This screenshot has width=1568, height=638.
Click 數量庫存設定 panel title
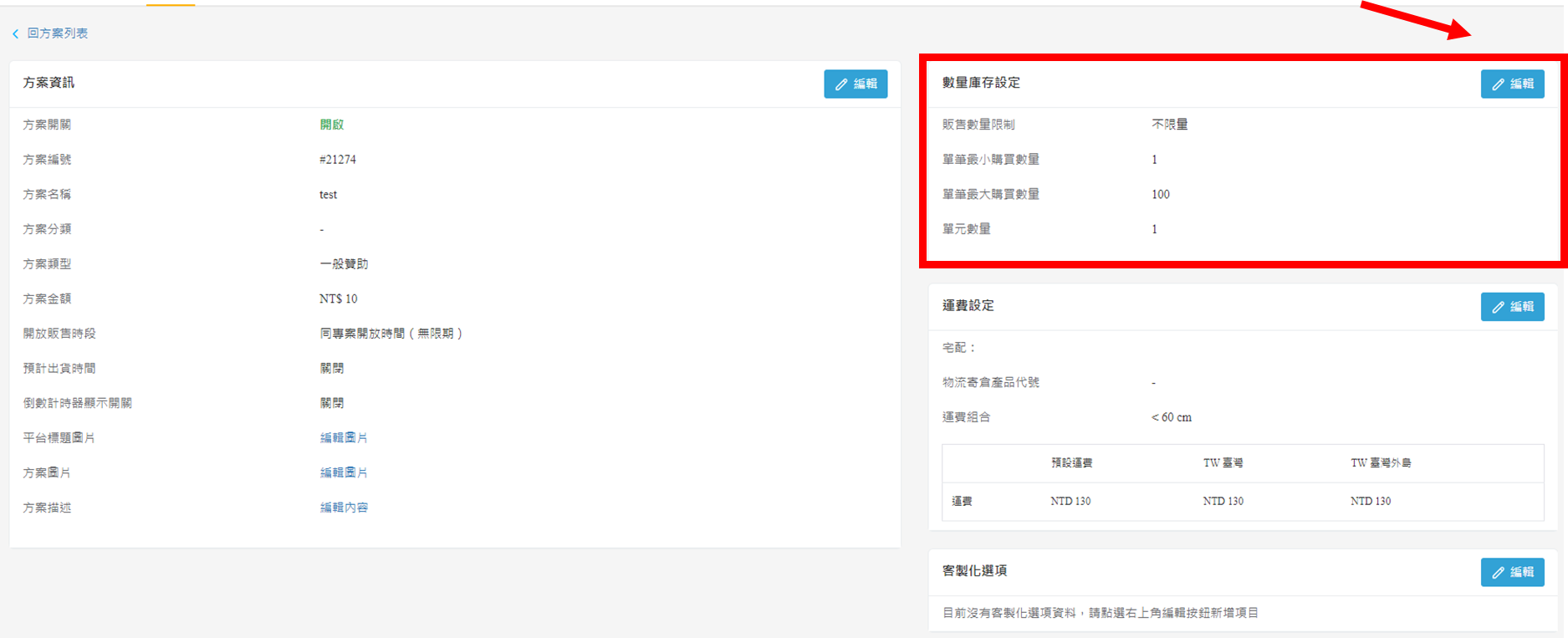(x=981, y=83)
